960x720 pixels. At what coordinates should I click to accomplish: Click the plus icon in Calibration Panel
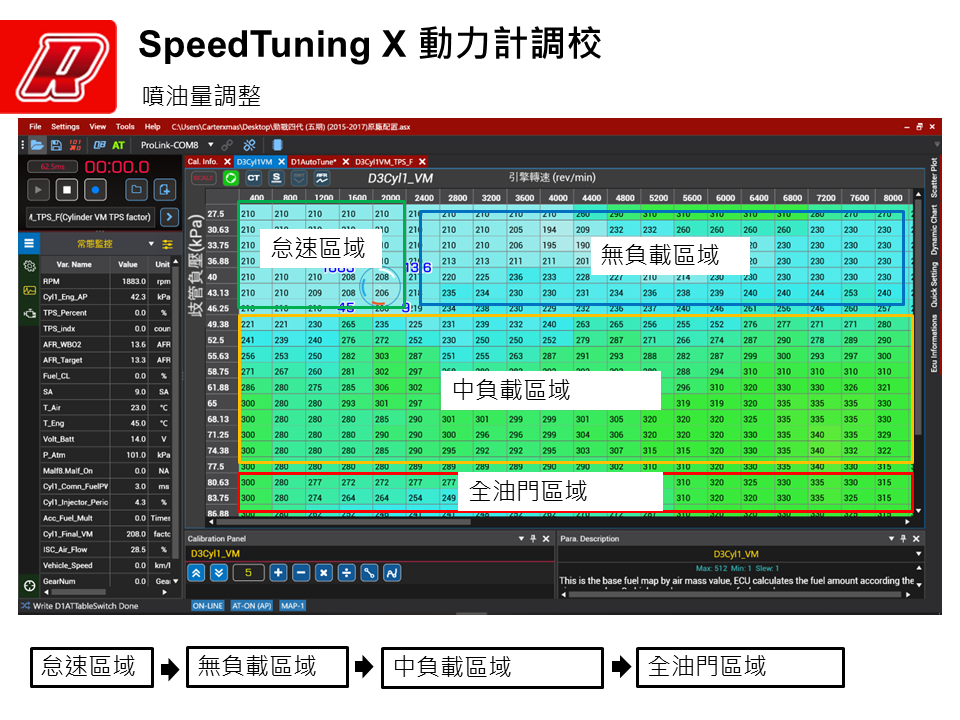click(x=278, y=573)
